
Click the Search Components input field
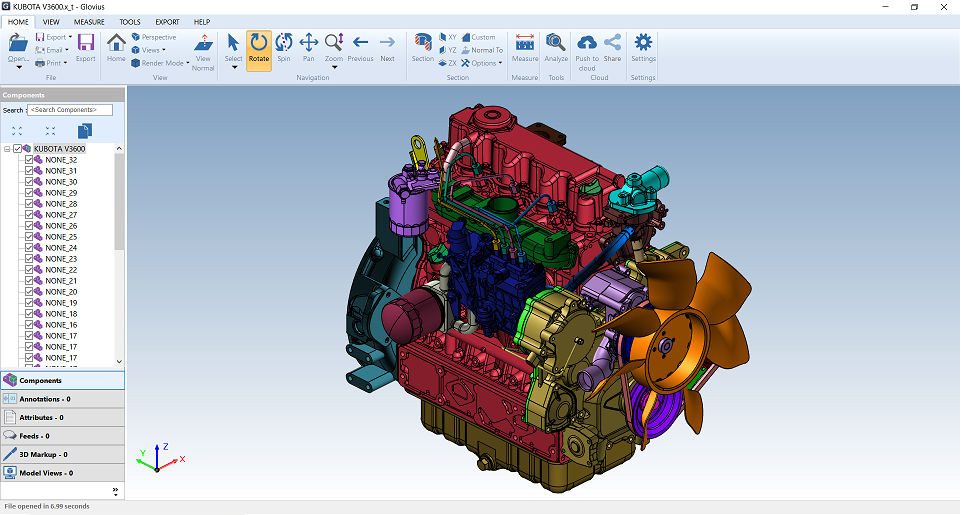click(70, 110)
